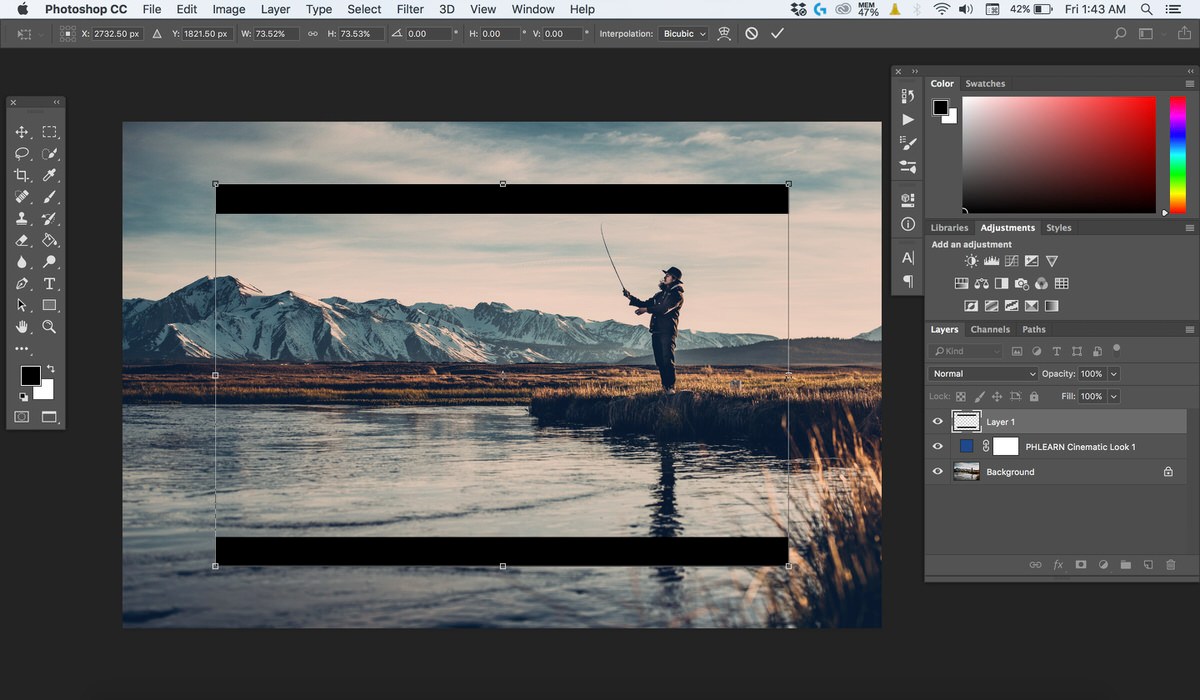Select the Quick Selection tool

49,154
